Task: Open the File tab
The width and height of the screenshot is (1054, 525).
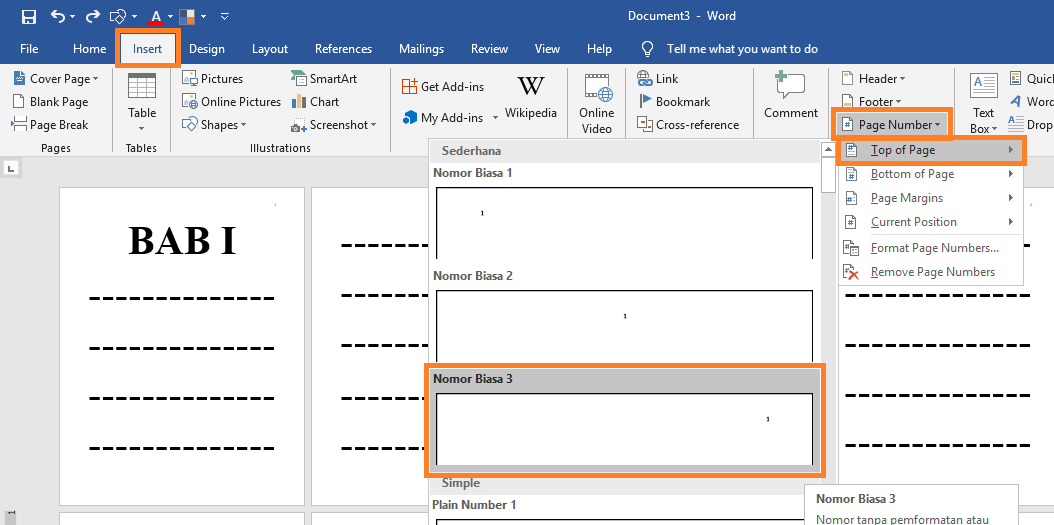Action: (x=29, y=49)
